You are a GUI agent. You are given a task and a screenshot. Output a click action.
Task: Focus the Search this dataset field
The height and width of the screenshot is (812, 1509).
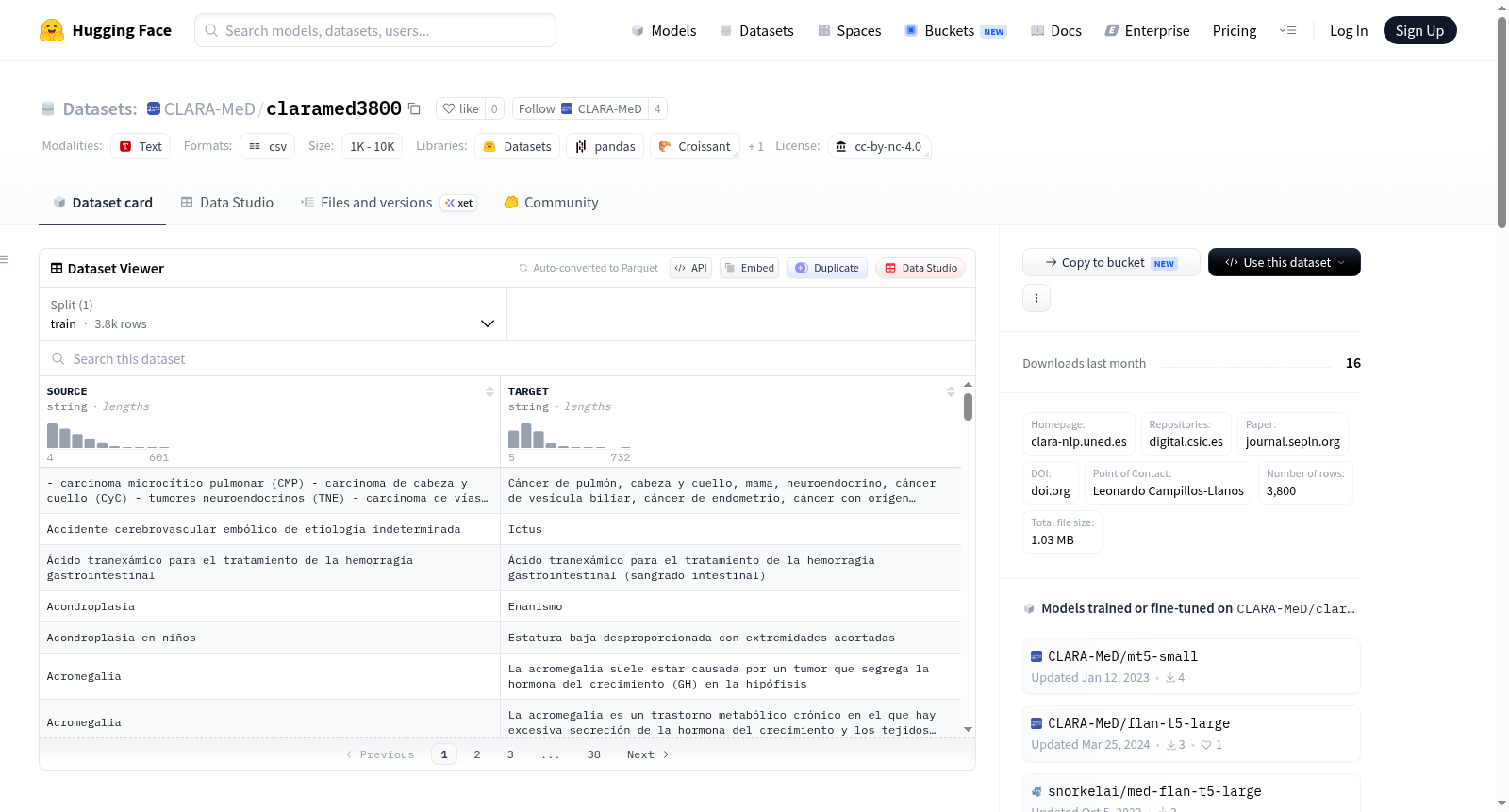point(507,358)
